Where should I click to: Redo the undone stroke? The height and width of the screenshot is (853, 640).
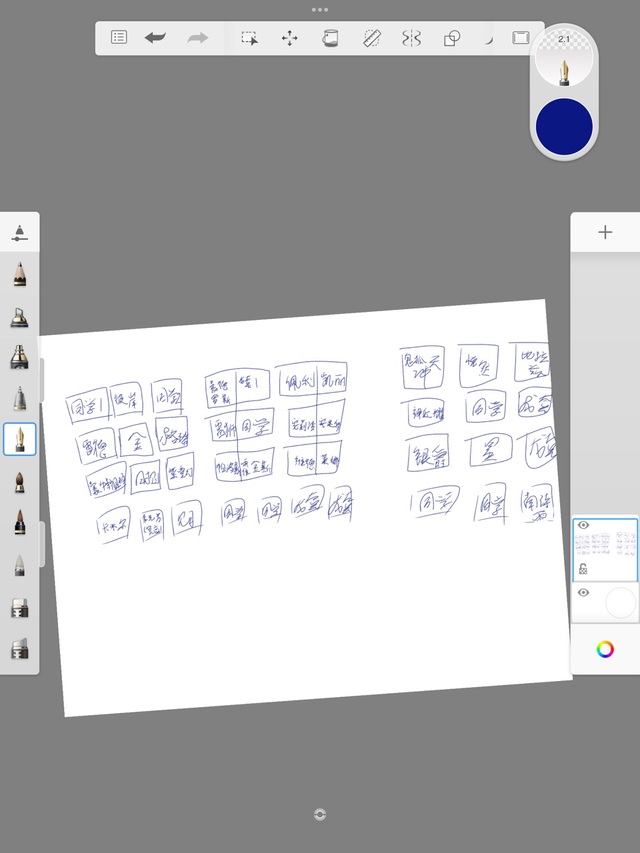(198, 38)
